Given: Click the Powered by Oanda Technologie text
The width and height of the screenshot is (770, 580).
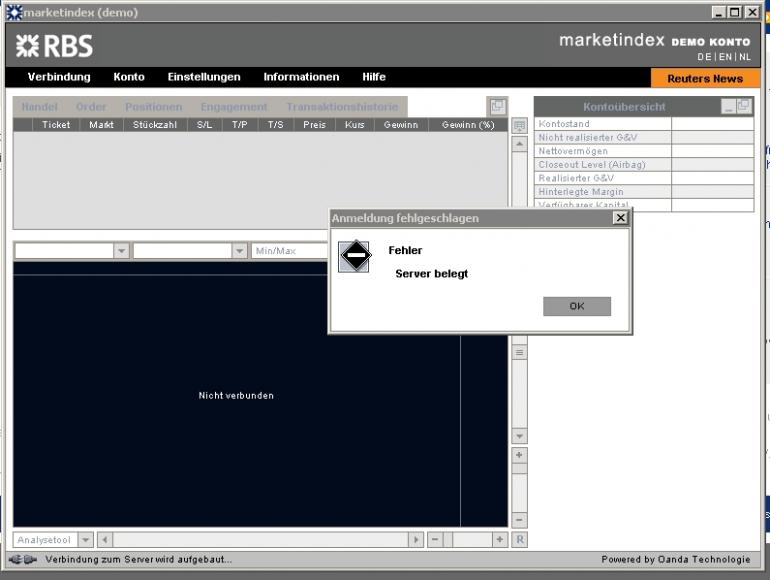Looking at the screenshot, I should point(676,559).
